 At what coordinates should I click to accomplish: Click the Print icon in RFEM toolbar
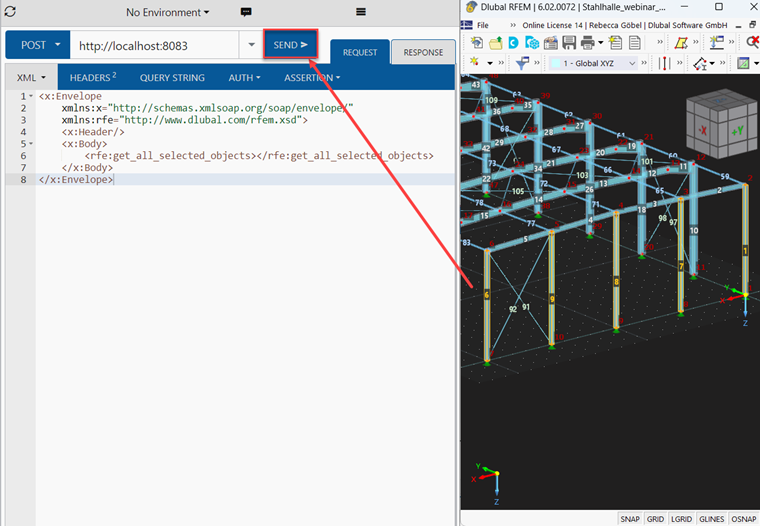587,43
